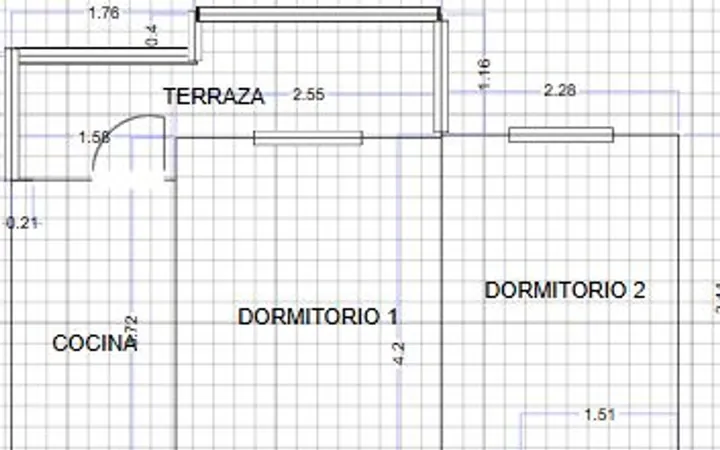Image resolution: width=720 pixels, height=450 pixels.
Task: Select the vertical 1.16 dimension text
Action: pyautogui.click(x=484, y=74)
